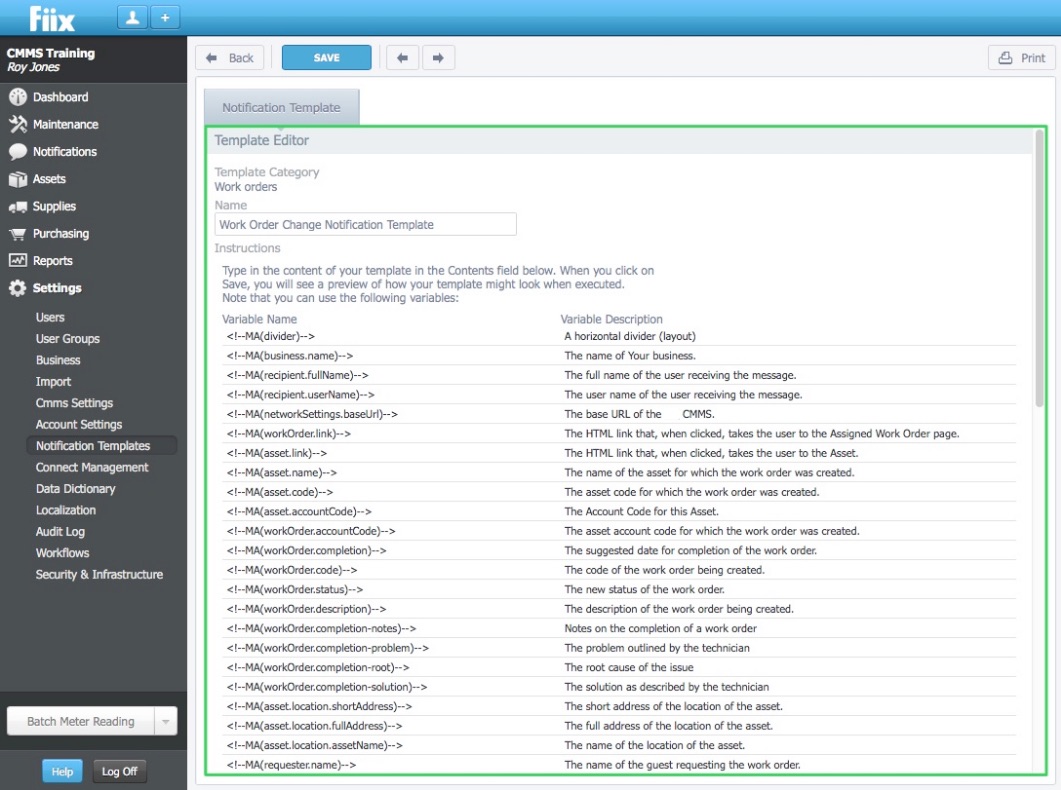This screenshot has width=1061, height=790.
Task: Click the <!--MA(workOrder.accountCode)--> variable
Action: point(311,531)
